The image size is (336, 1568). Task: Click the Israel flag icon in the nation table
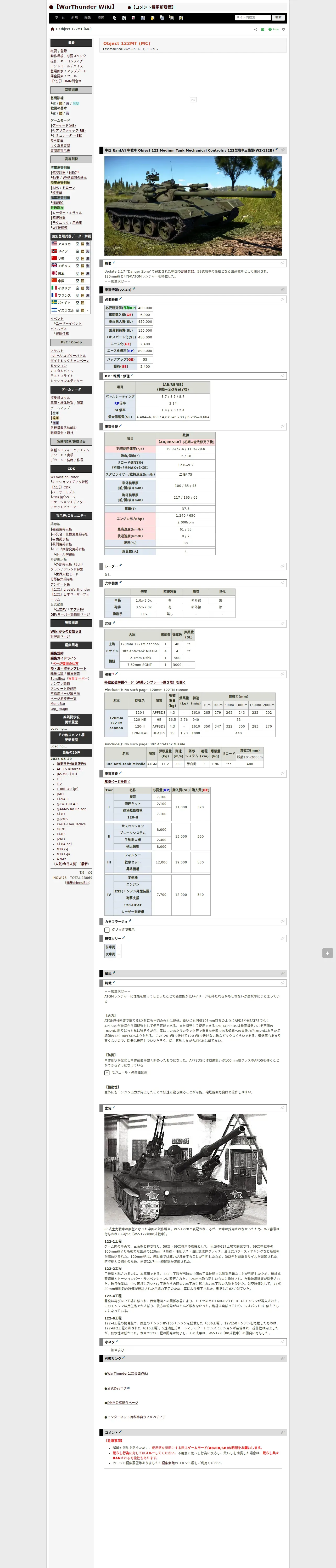(x=54, y=310)
